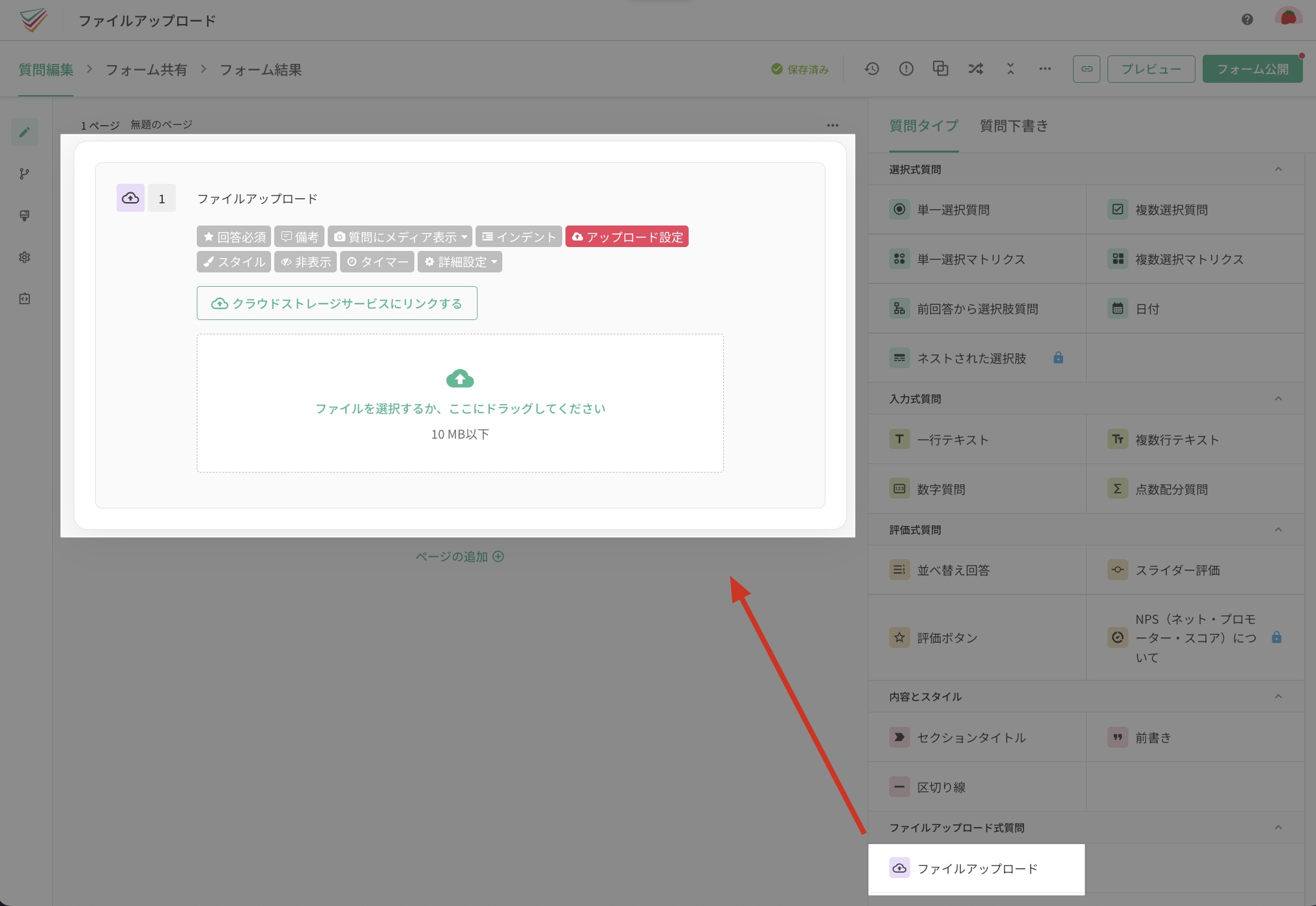Click the collapse arrows icon in toolbar

point(1010,68)
